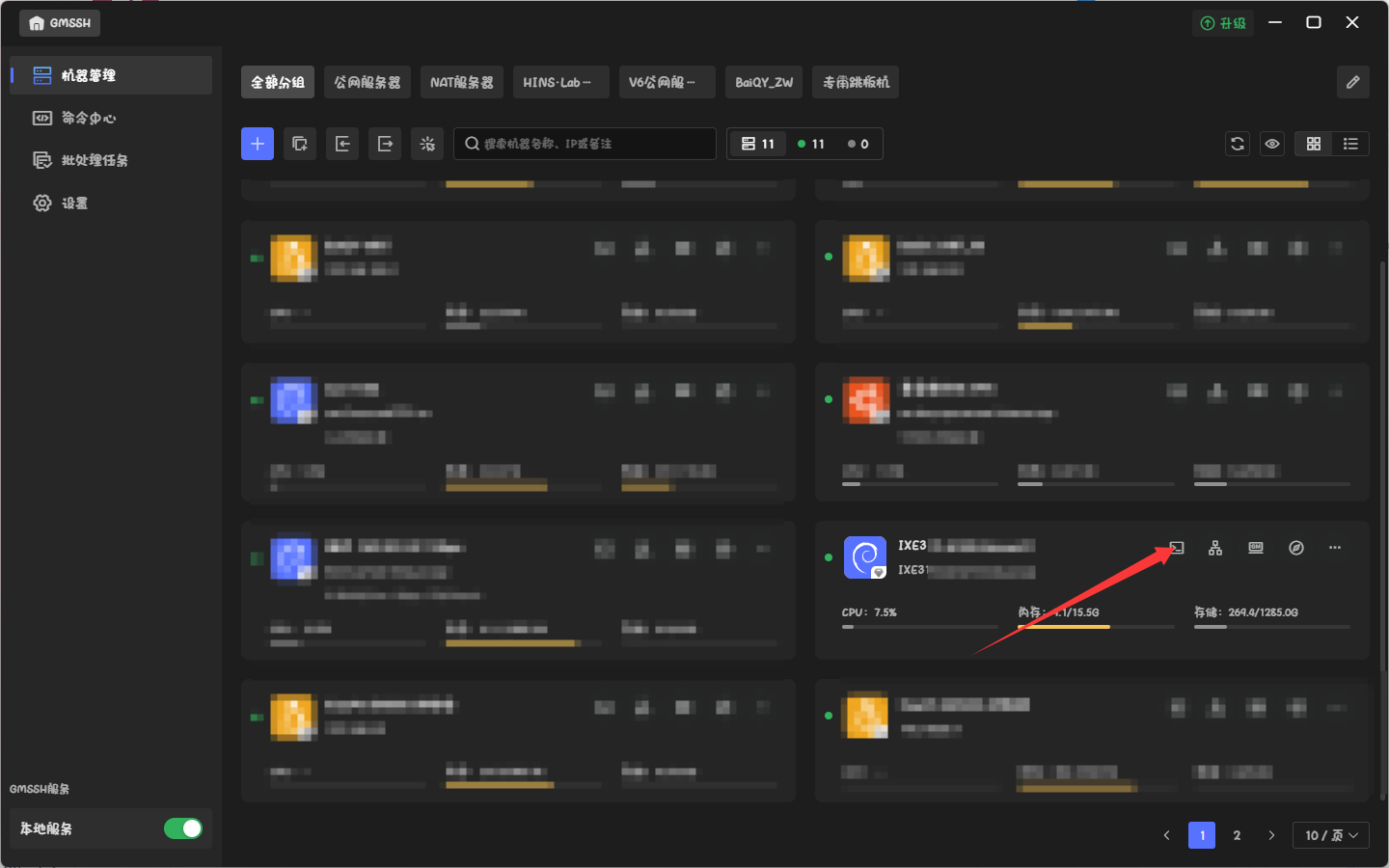Select the BaiQY_ZW group tab
Image resolution: width=1389 pixels, height=868 pixels.
coord(764,82)
